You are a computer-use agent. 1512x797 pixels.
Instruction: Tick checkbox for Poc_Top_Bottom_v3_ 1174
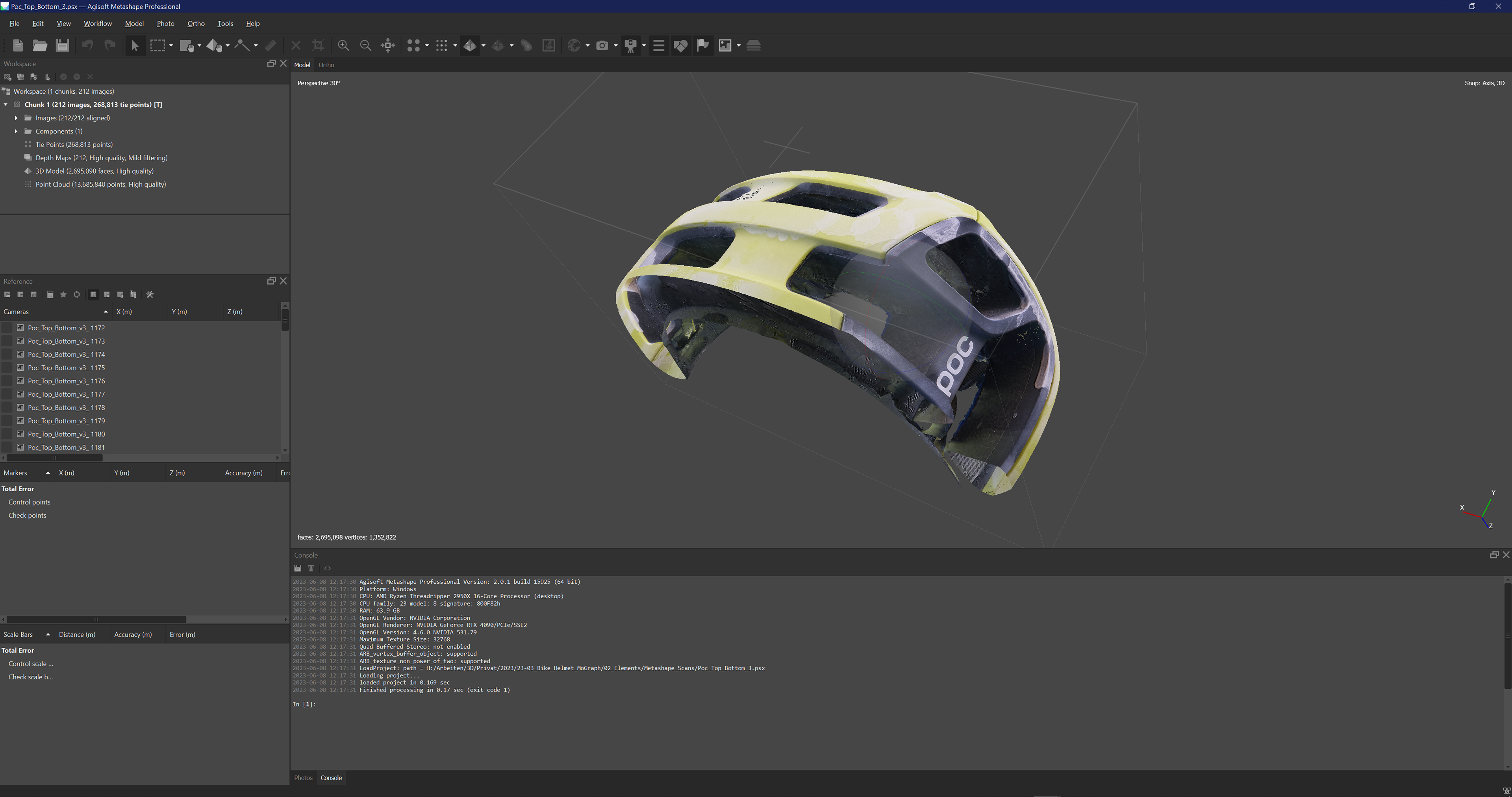(x=7, y=355)
